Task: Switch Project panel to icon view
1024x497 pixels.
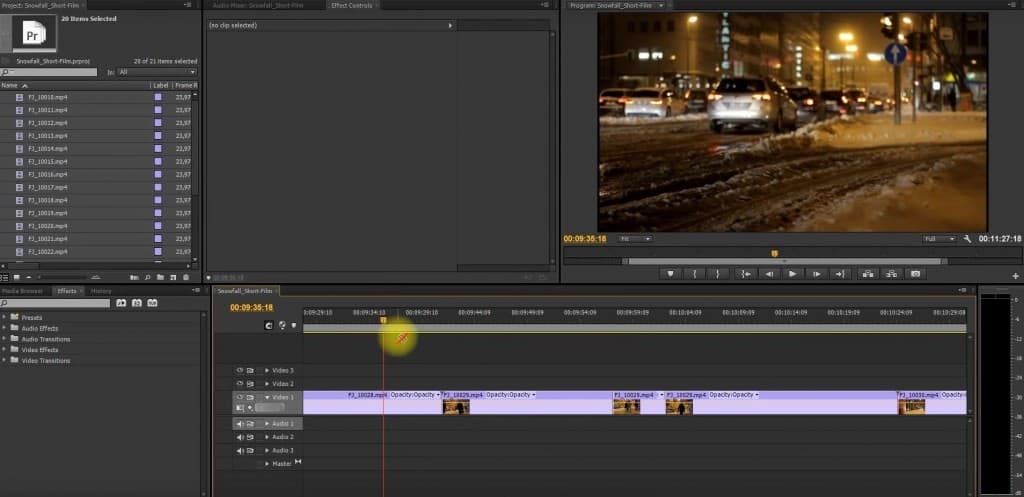Action: (x=16, y=278)
